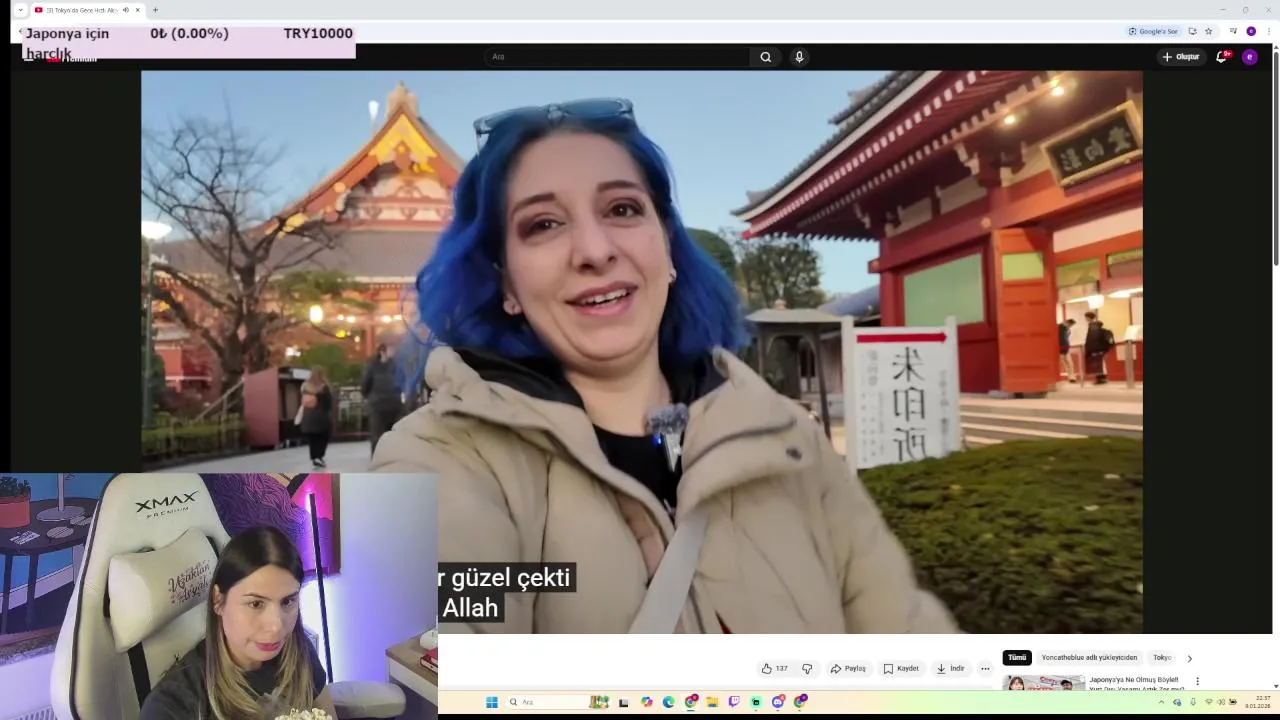1280x720 pixels.
Task: Click the YouTube Ara search field
Action: (618, 57)
